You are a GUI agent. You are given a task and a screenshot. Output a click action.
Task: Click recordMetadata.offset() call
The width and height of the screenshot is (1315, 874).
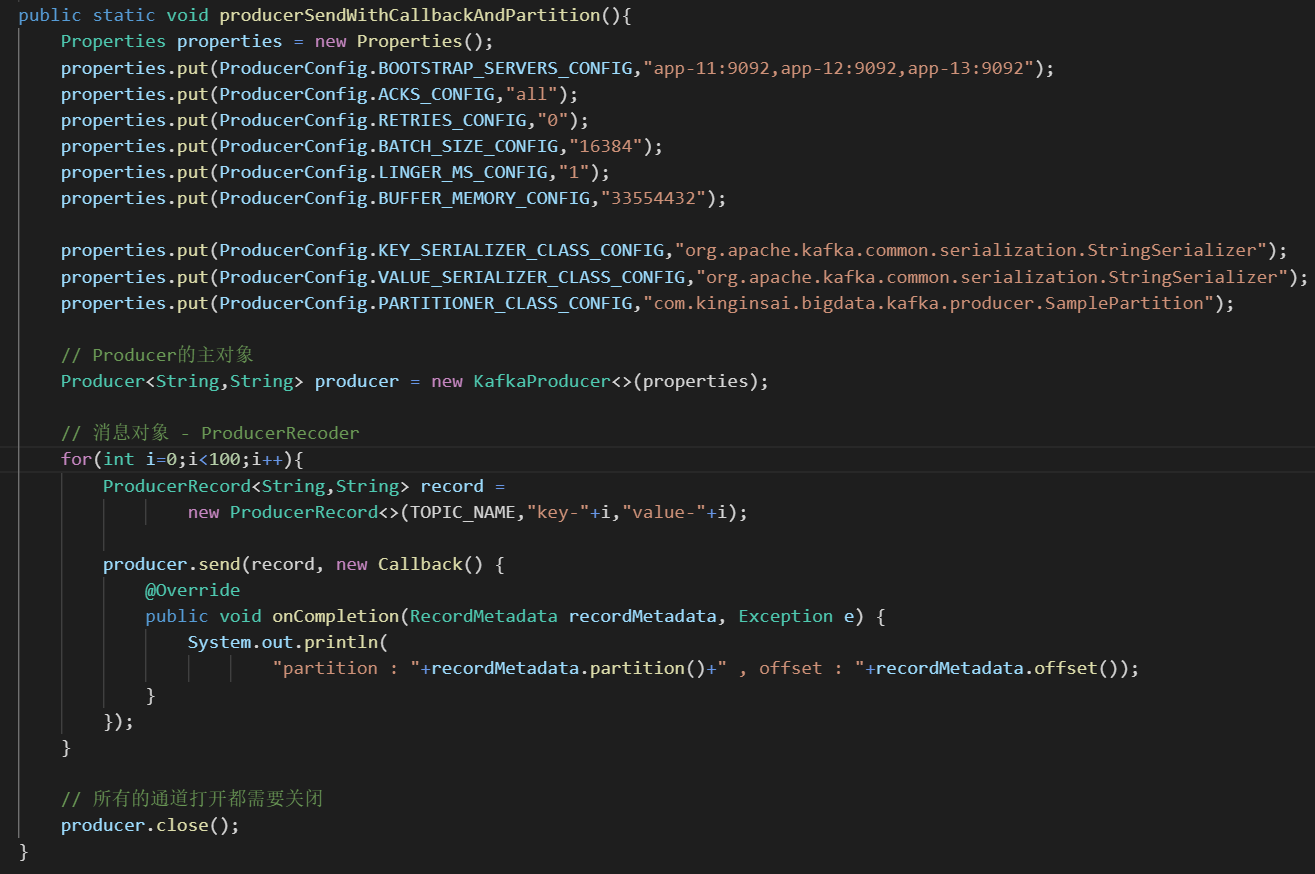[x=996, y=668]
